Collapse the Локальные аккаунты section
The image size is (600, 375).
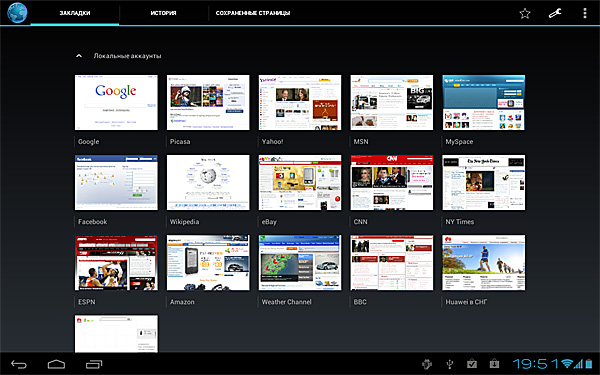pyautogui.click(x=79, y=56)
